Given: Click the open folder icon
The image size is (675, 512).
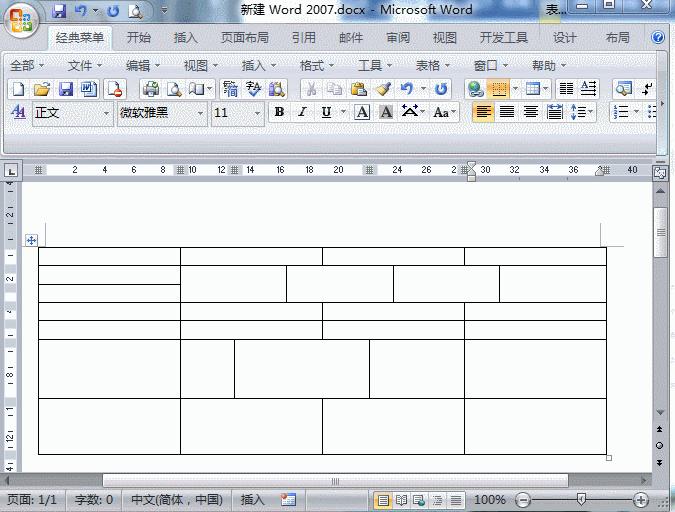Looking at the screenshot, I should (42, 89).
